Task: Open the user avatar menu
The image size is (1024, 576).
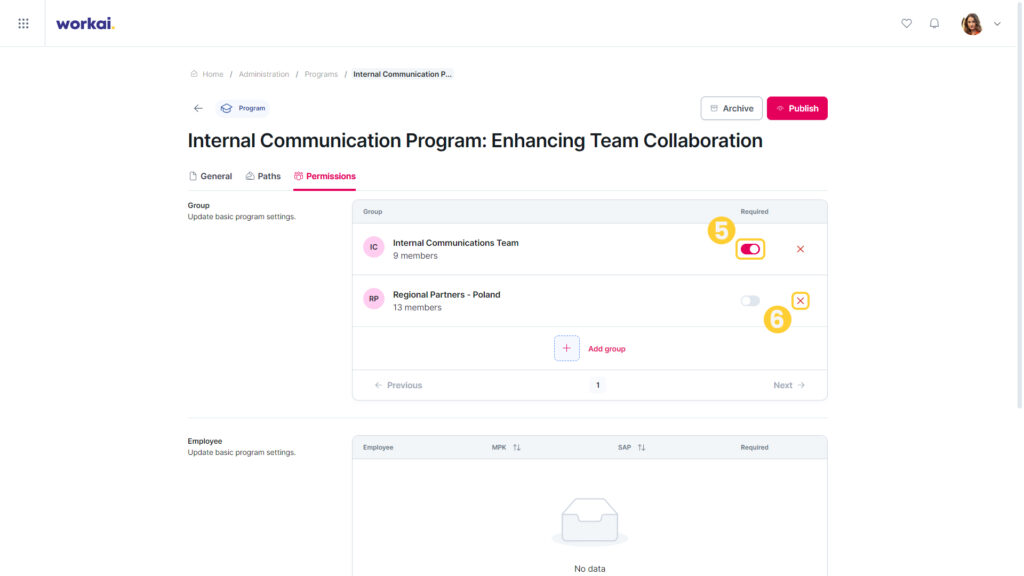Action: (972, 24)
